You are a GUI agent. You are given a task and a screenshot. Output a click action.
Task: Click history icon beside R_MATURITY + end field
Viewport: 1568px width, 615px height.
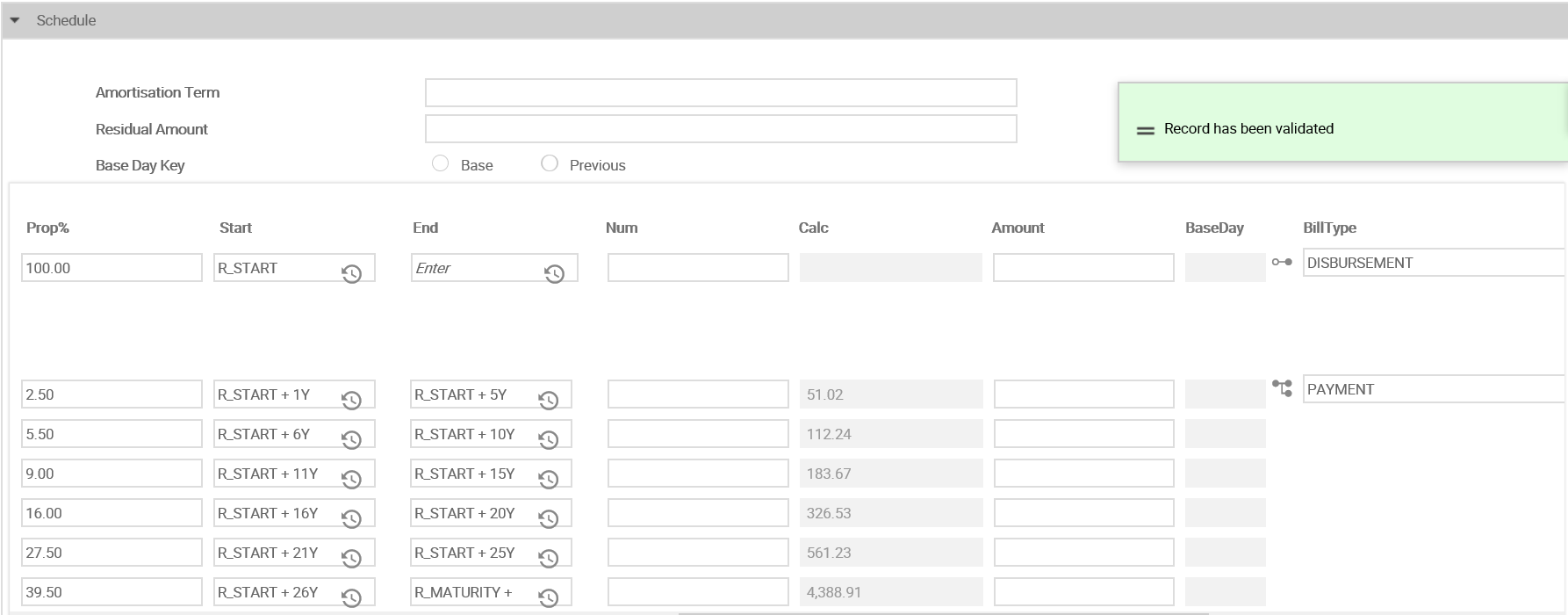pos(549,598)
